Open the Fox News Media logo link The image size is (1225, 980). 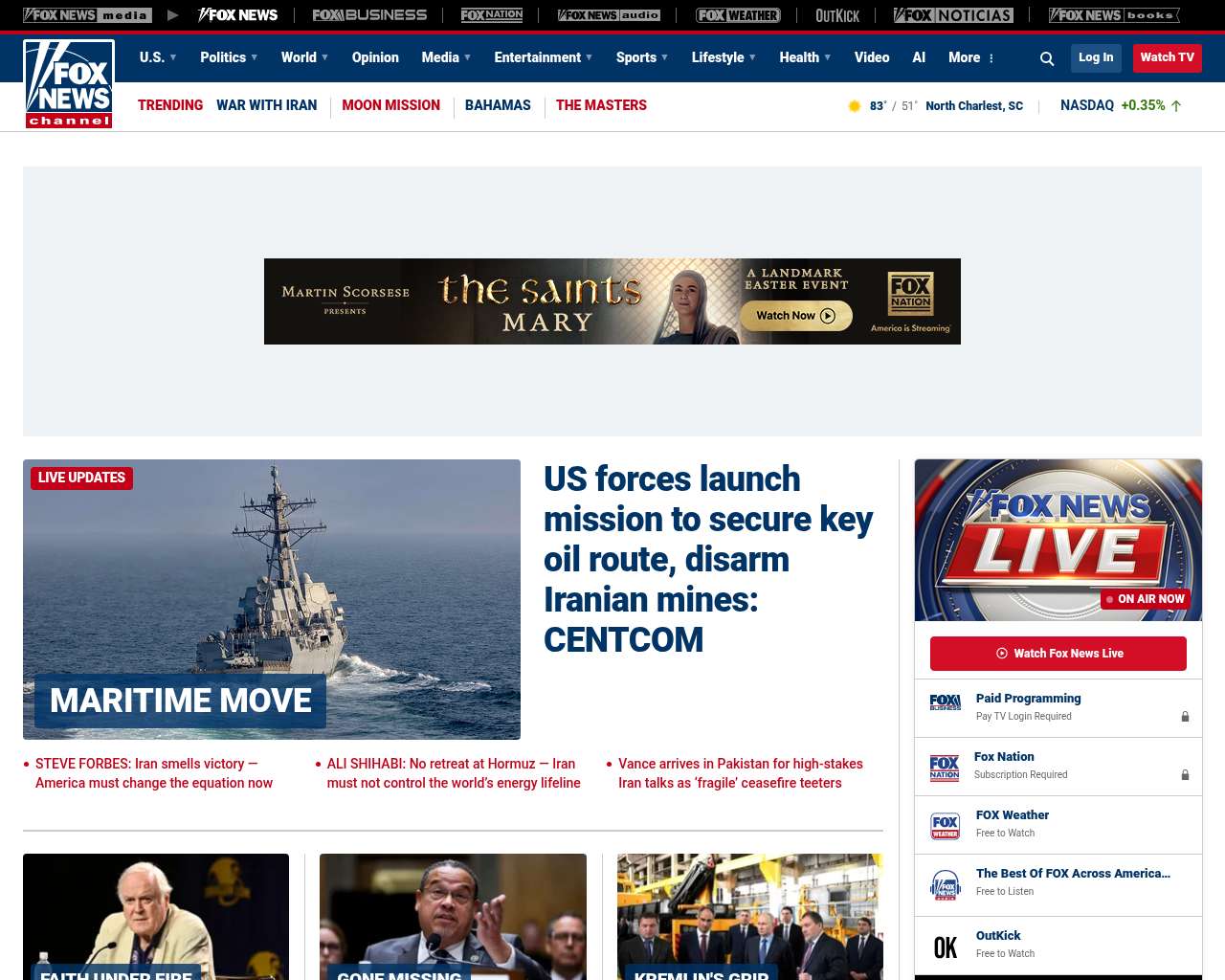tap(87, 15)
